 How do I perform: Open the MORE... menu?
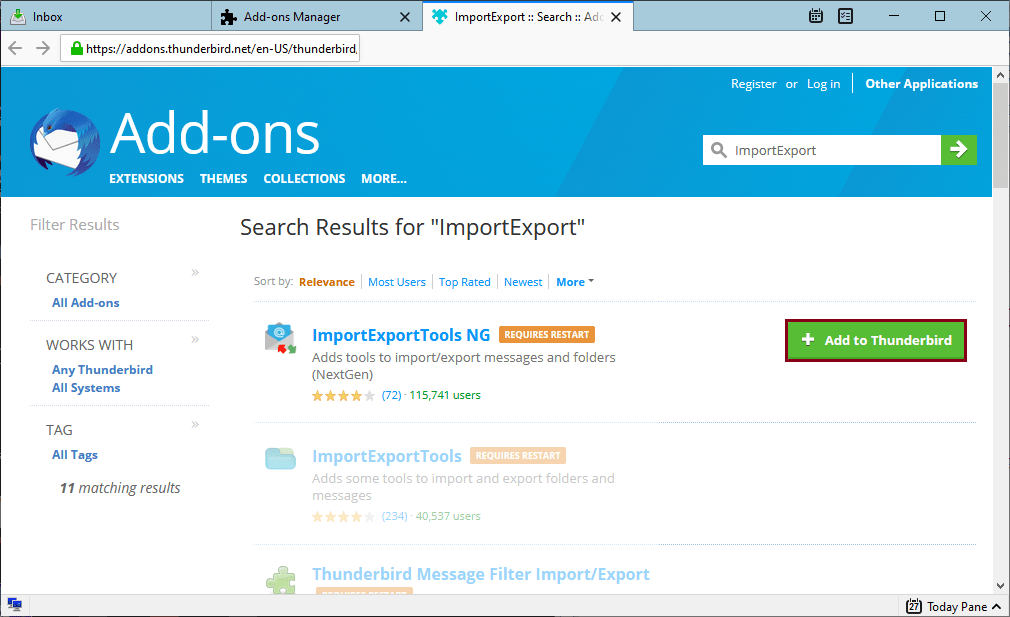(384, 178)
